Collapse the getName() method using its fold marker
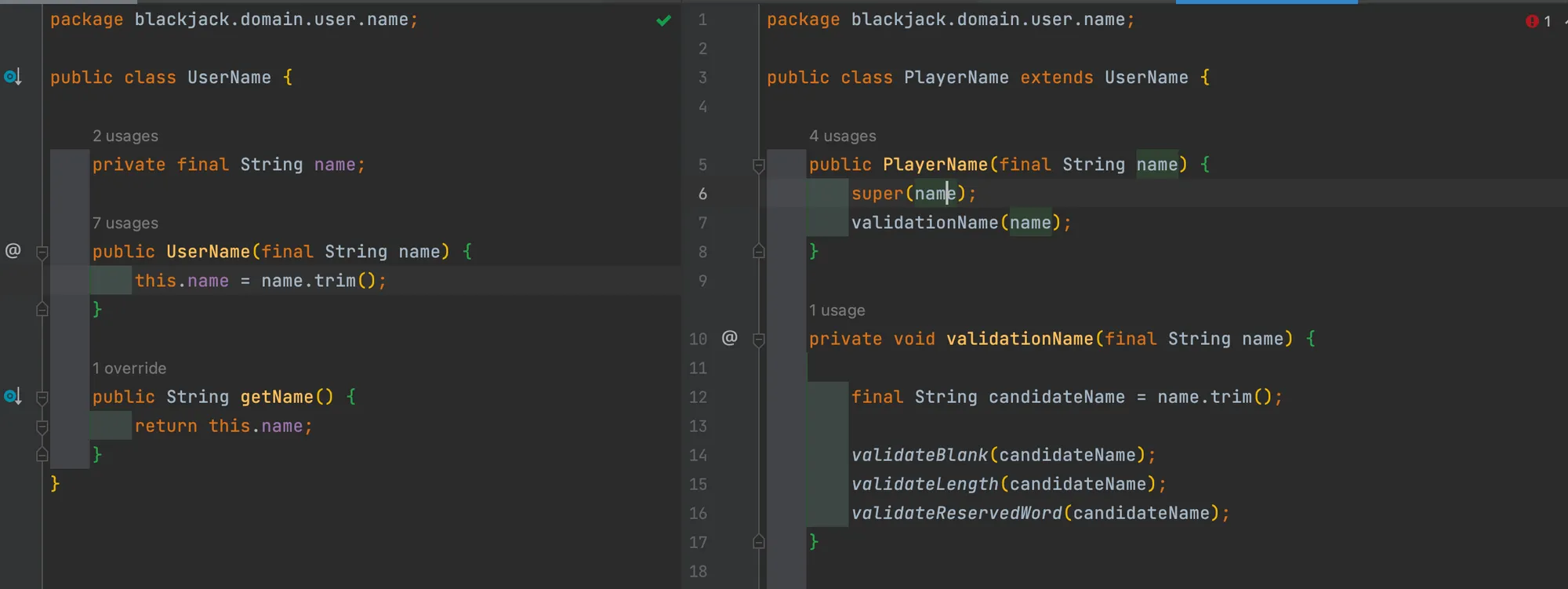The width and height of the screenshot is (1568, 589). point(42,398)
